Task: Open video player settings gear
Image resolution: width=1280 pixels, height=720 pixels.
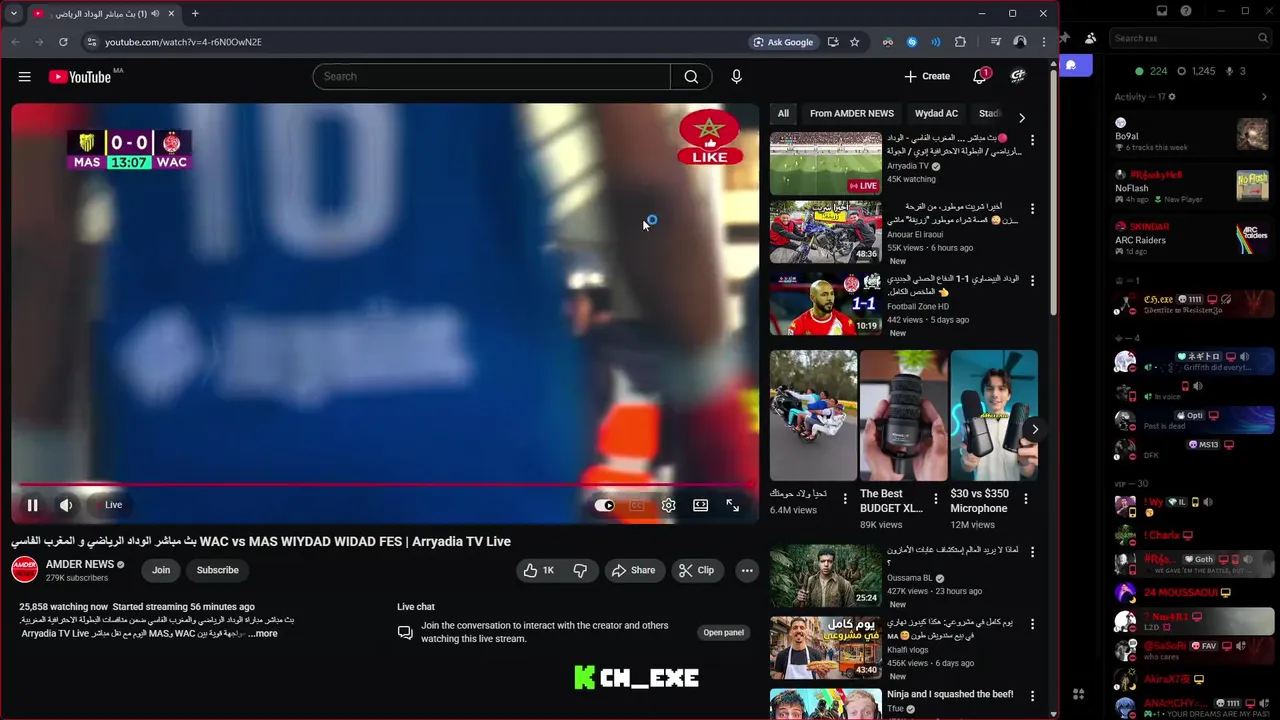Action: point(669,505)
